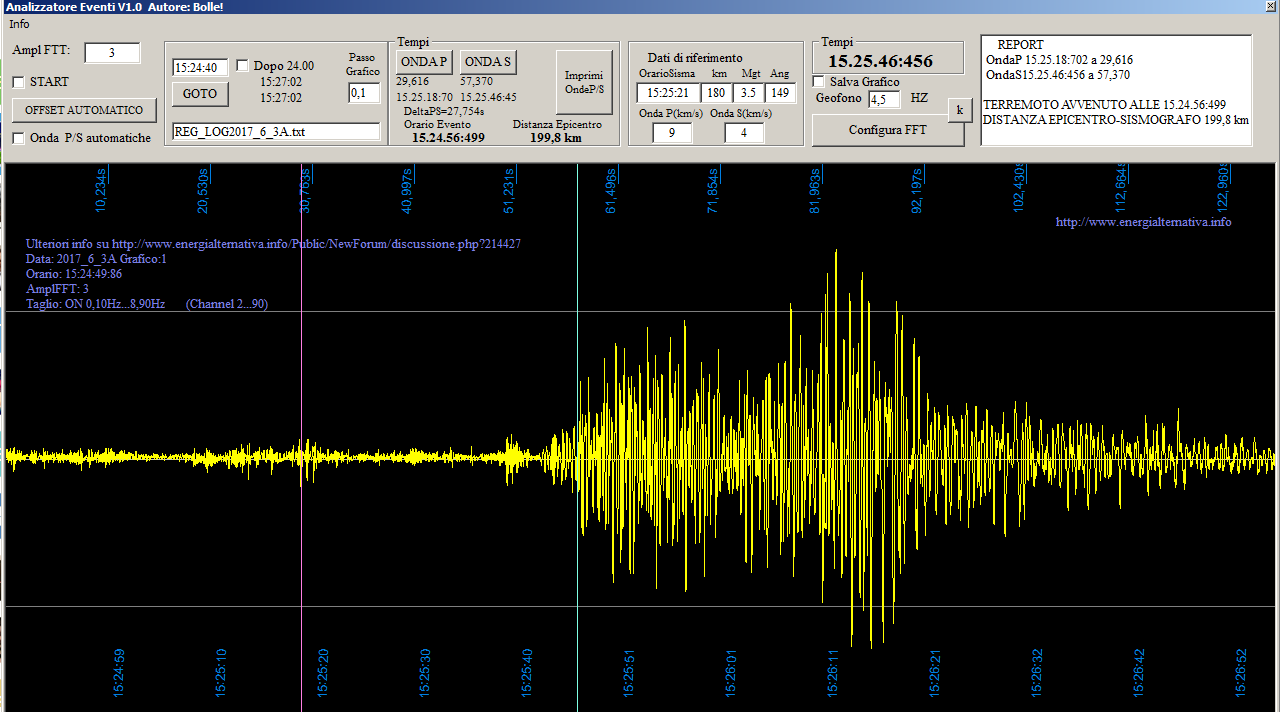This screenshot has height=712, width=1280.
Task: Click the Distanza Epicentro value 199,8 km
Action: tap(555, 137)
